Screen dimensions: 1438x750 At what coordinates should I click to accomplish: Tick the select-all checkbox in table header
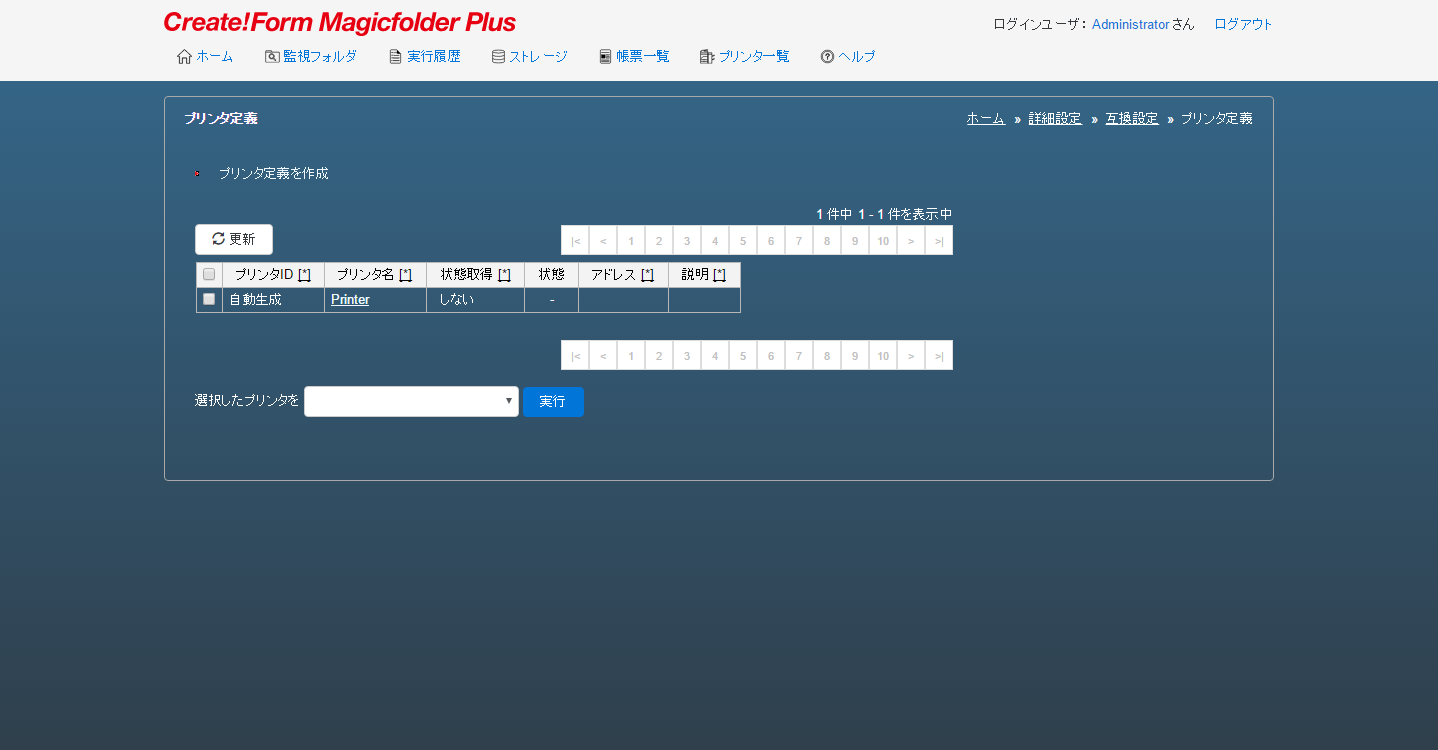click(x=209, y=274)
